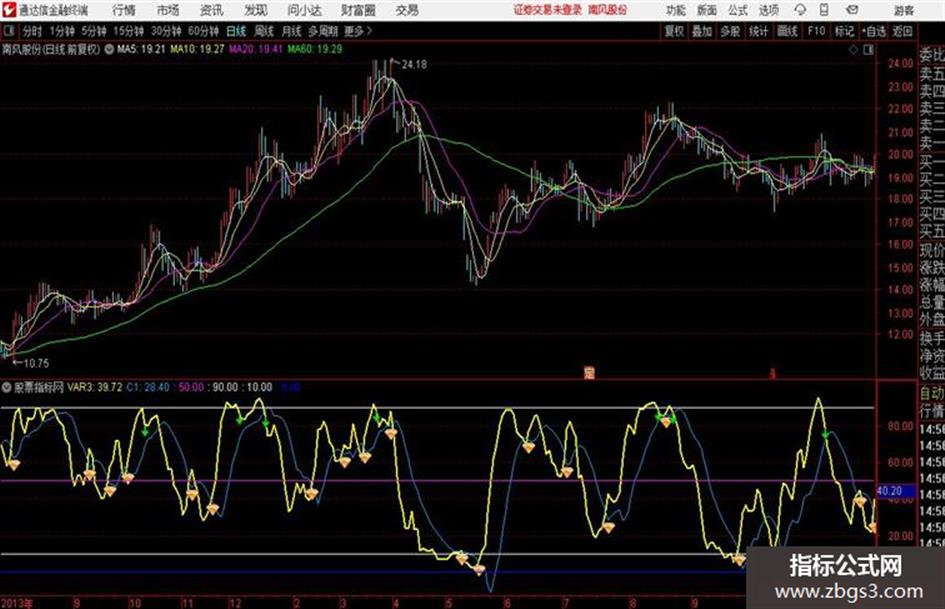
Task: Open the 行情 menu
Action: (x=124, y=10)
